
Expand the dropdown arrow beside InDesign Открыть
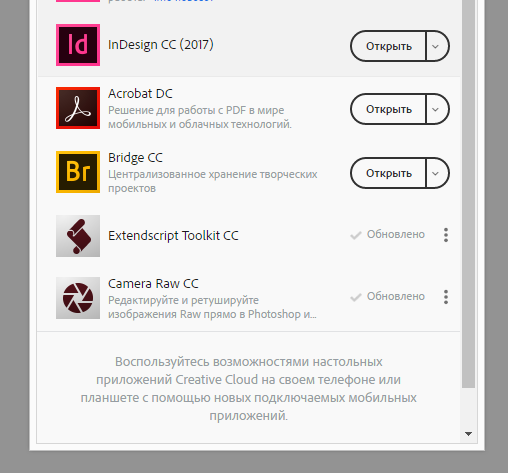tap(437, 46)
